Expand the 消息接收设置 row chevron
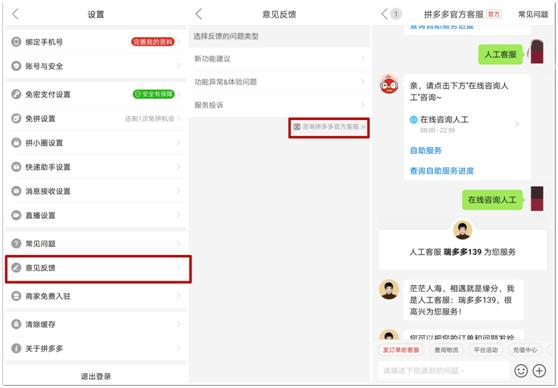The height and width of the screenshot is (388, 558). point(179,191)
